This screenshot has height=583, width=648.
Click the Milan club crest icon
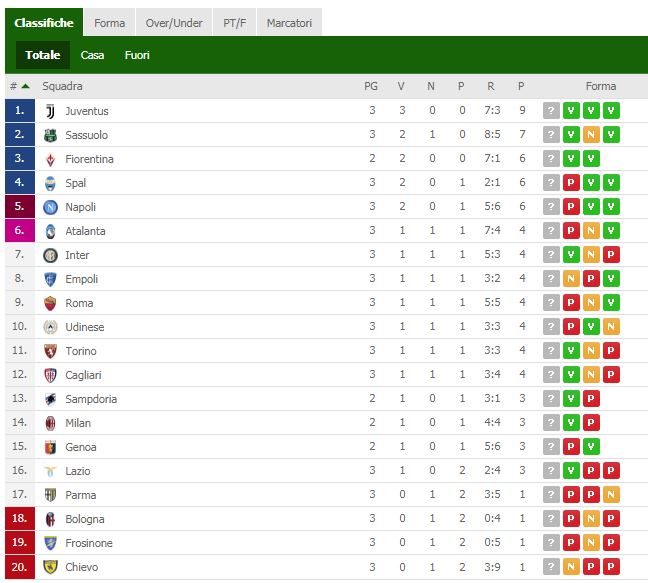tap(50, 423)
